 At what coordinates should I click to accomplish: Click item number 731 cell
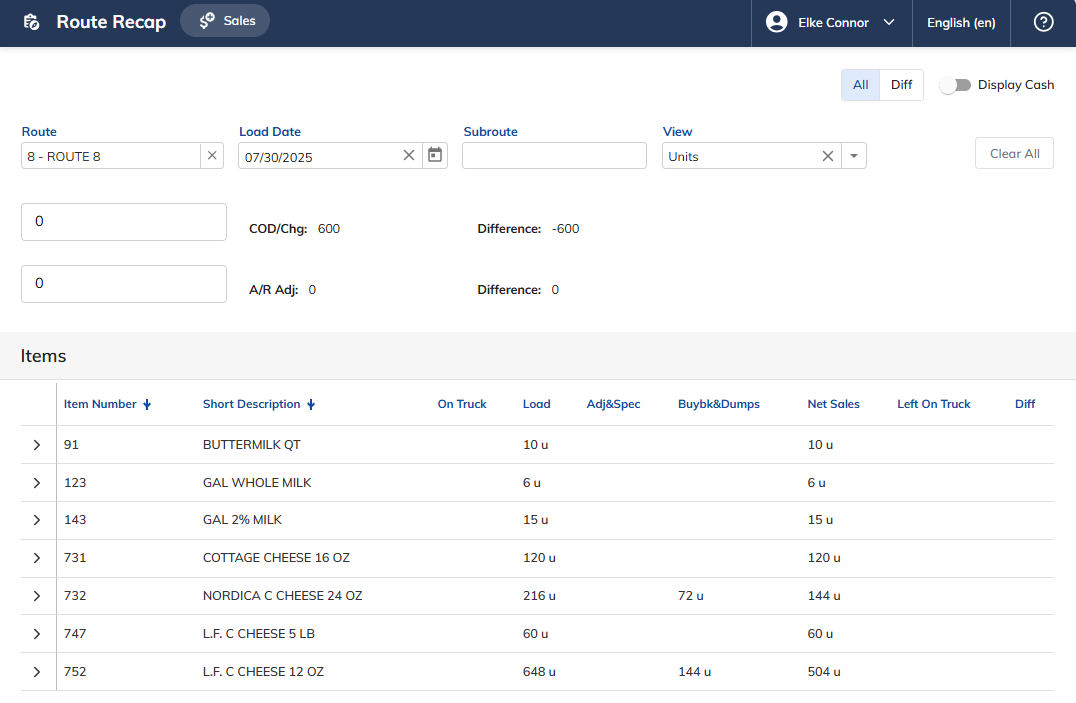(75, 558)
